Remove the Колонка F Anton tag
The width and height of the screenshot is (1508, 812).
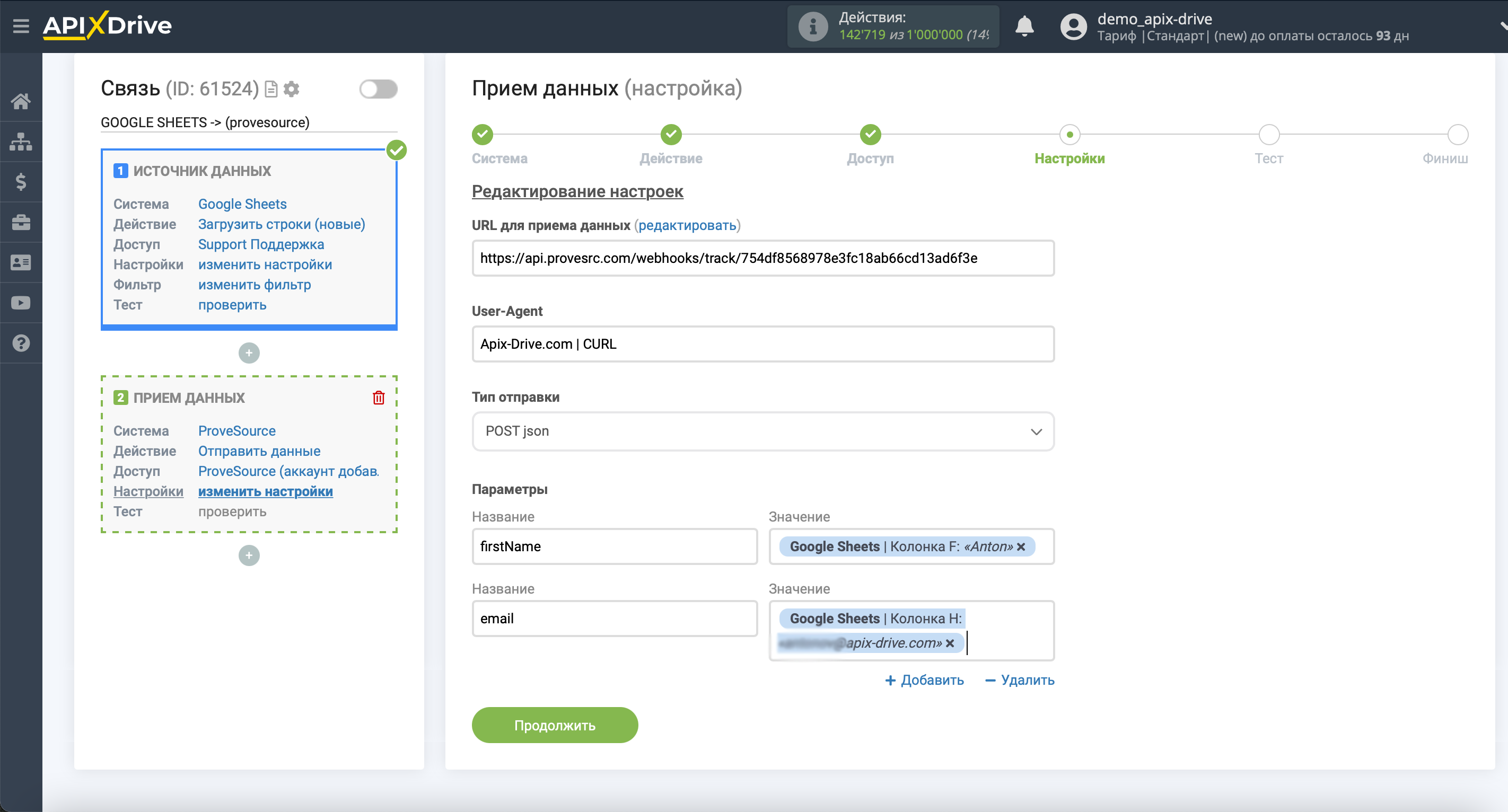(x=1021, y=547)
